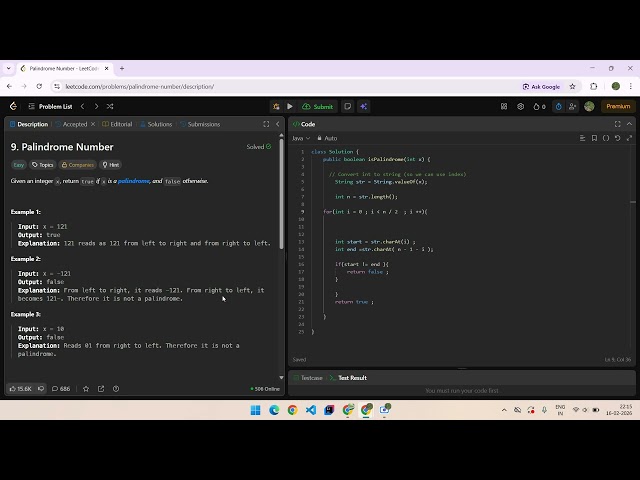Screen dimensions: 640x480
Task: Star the problem as favorite
Action: (x=86, y=389)
